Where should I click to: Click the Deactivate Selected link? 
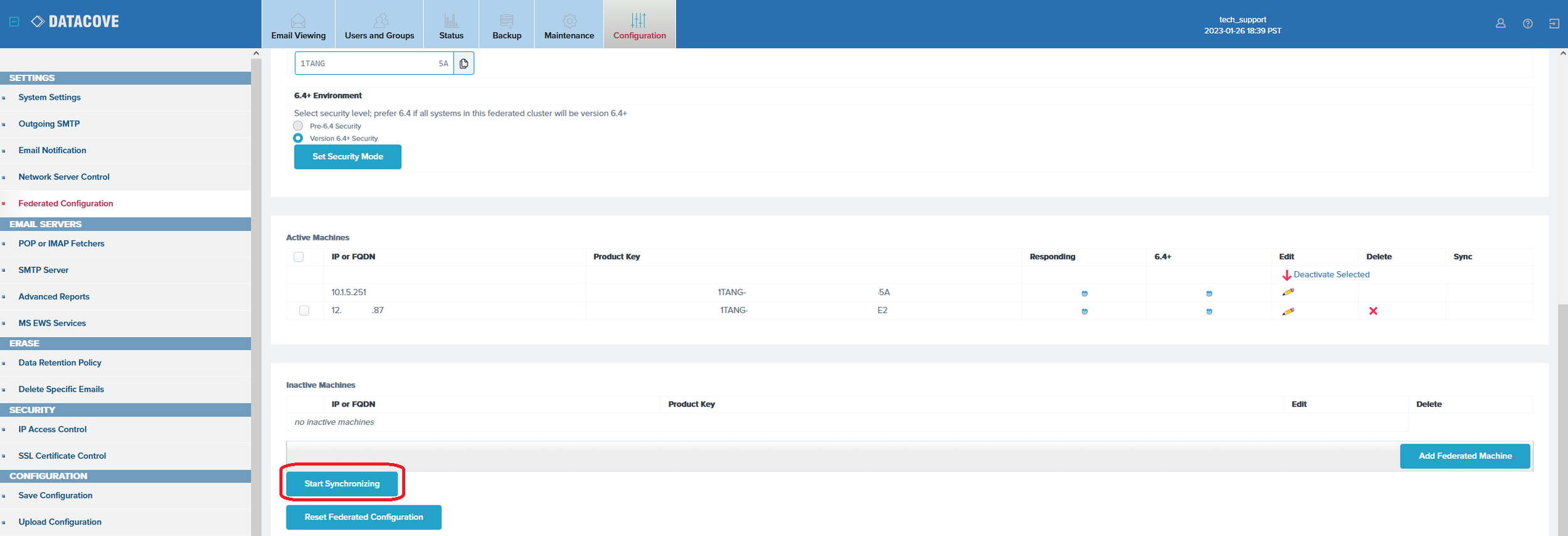(1331, 274)
